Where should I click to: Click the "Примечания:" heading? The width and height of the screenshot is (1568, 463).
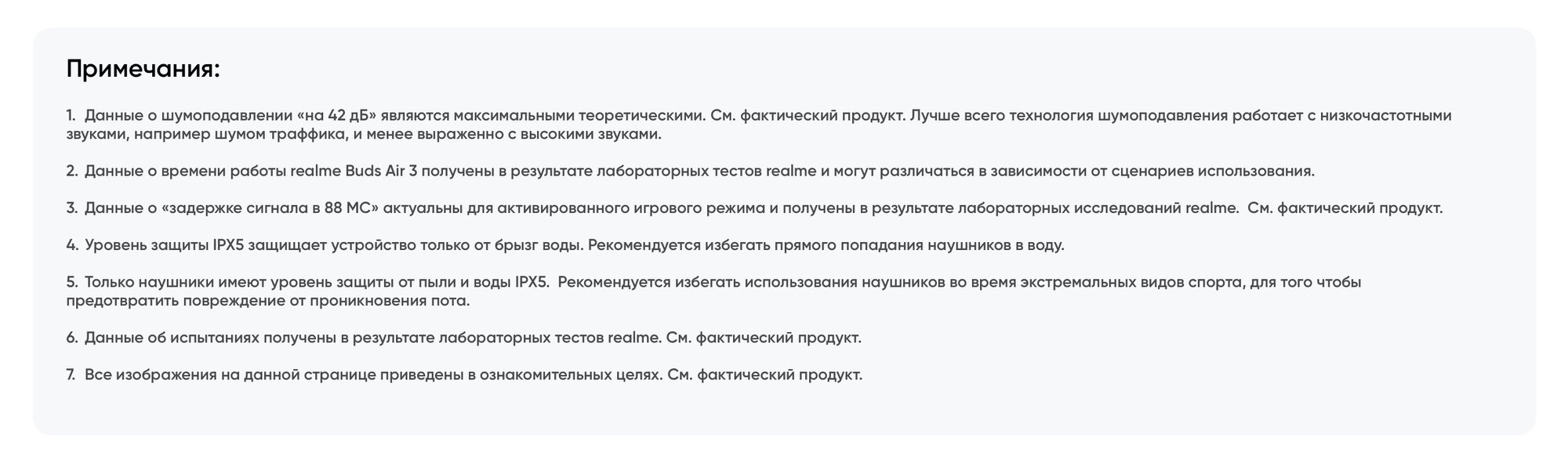point(143,69)
